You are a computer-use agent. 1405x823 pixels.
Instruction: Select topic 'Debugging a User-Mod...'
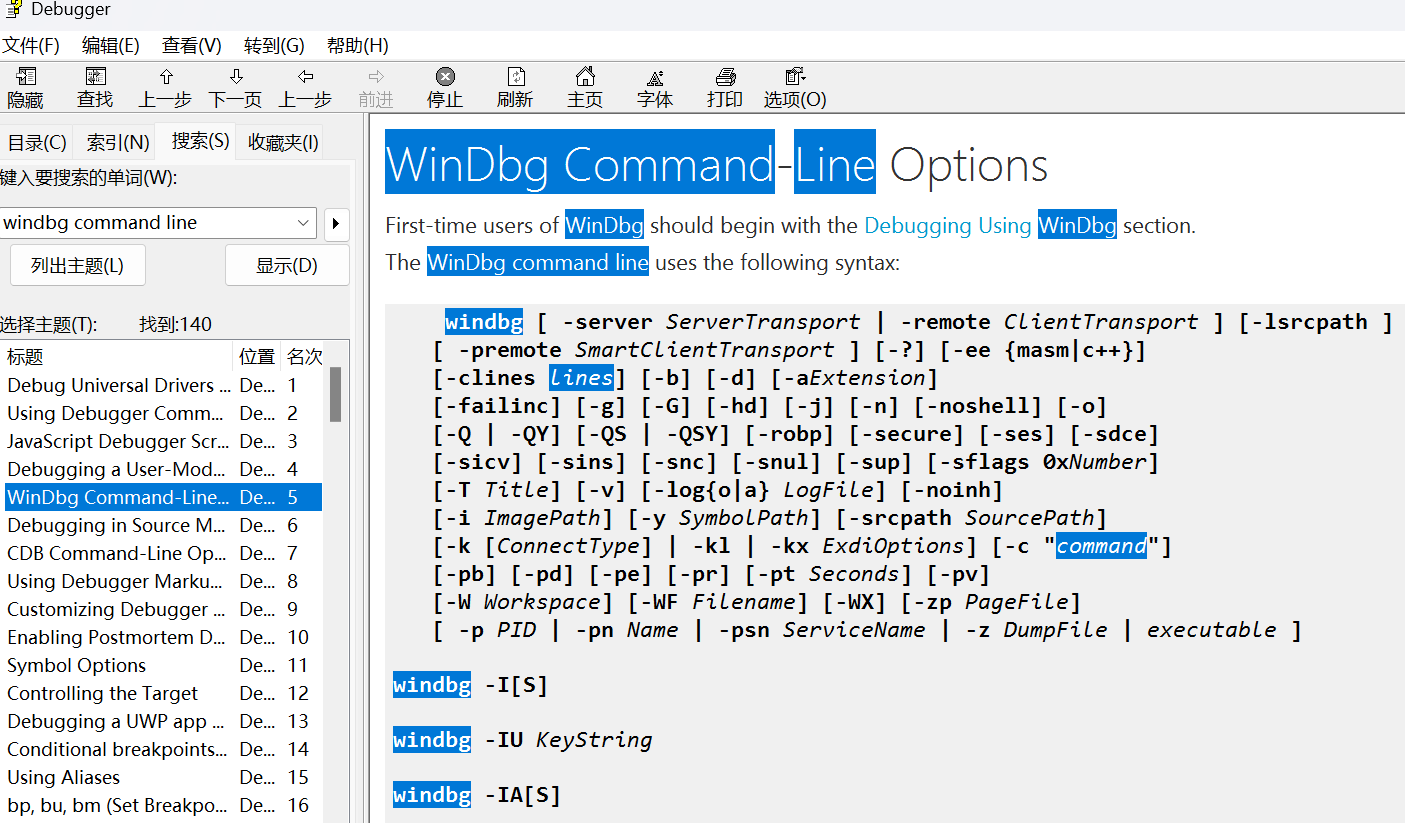[163, 469]
